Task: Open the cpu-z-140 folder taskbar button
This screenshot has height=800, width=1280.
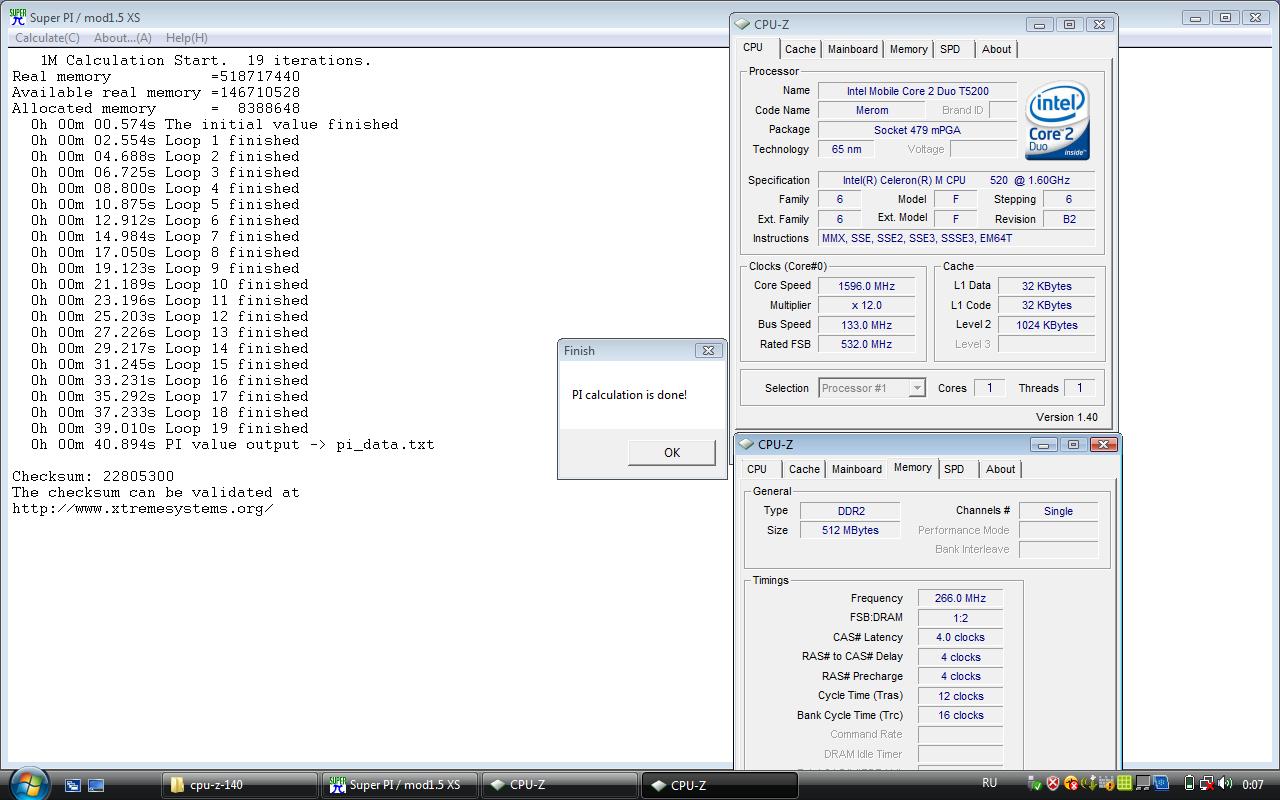Action: tap(240, 785)
